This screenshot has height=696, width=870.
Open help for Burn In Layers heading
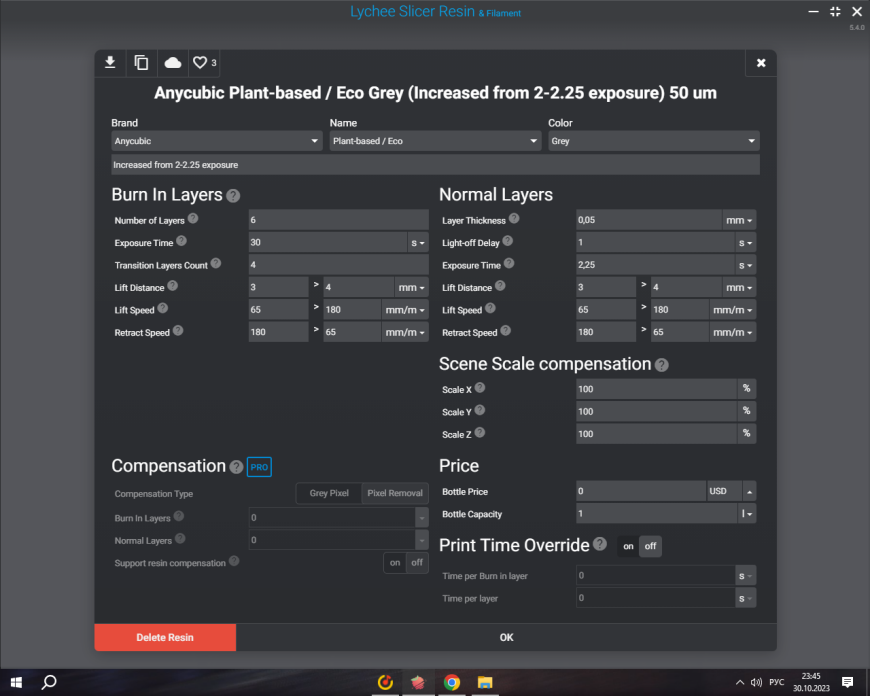pos(234,196)
